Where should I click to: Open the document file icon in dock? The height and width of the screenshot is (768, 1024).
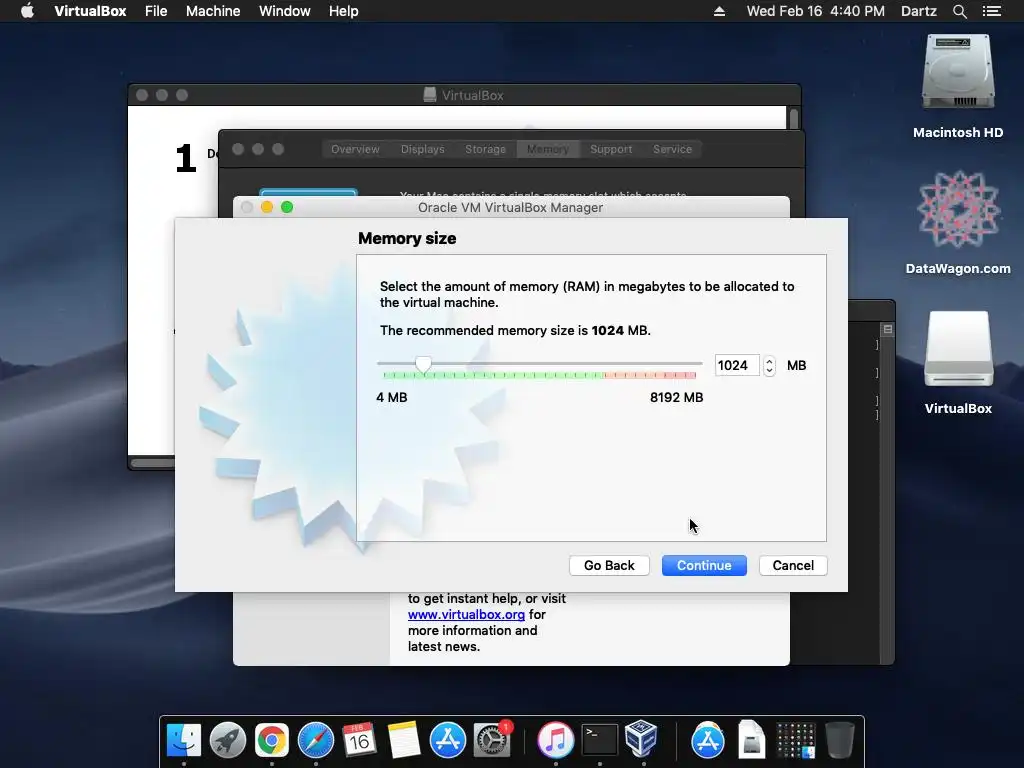752,741
